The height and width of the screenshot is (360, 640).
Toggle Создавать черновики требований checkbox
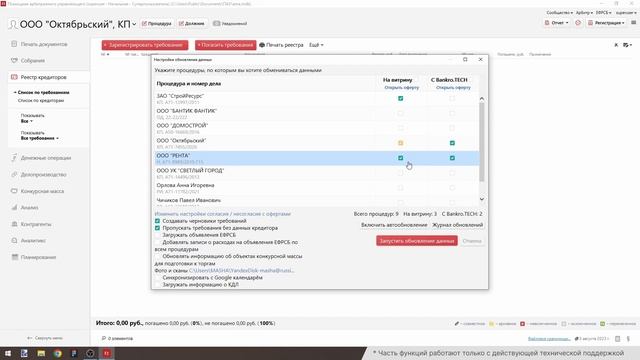(157, 221)
